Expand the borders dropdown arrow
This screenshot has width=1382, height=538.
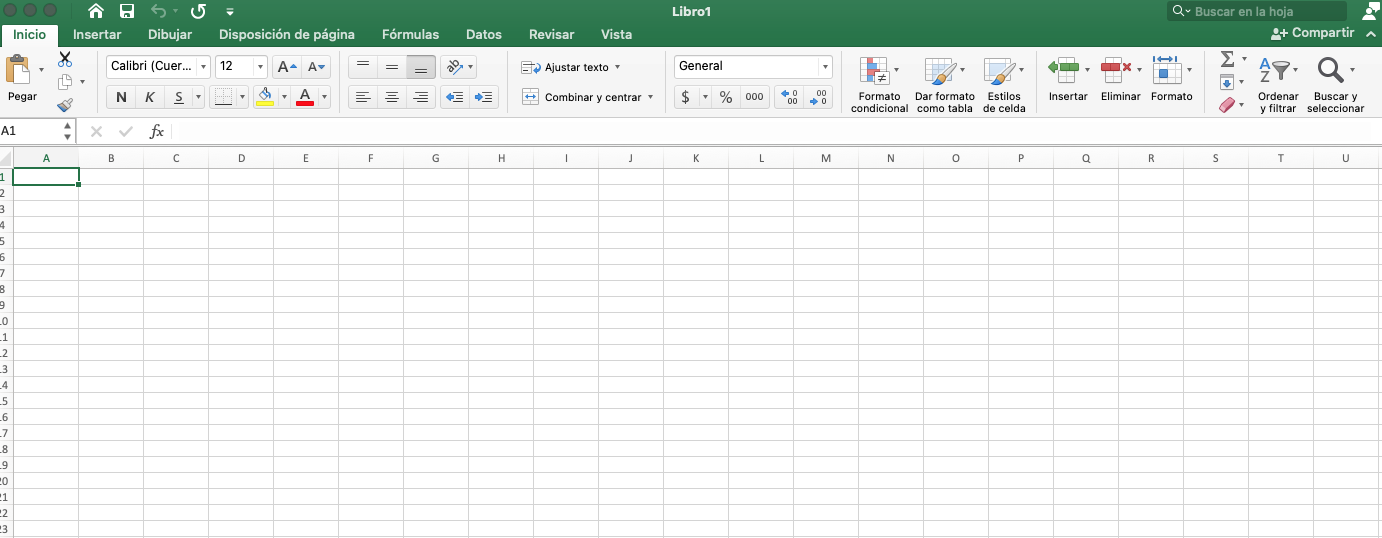pyautogui.click(x=242, y=97)
